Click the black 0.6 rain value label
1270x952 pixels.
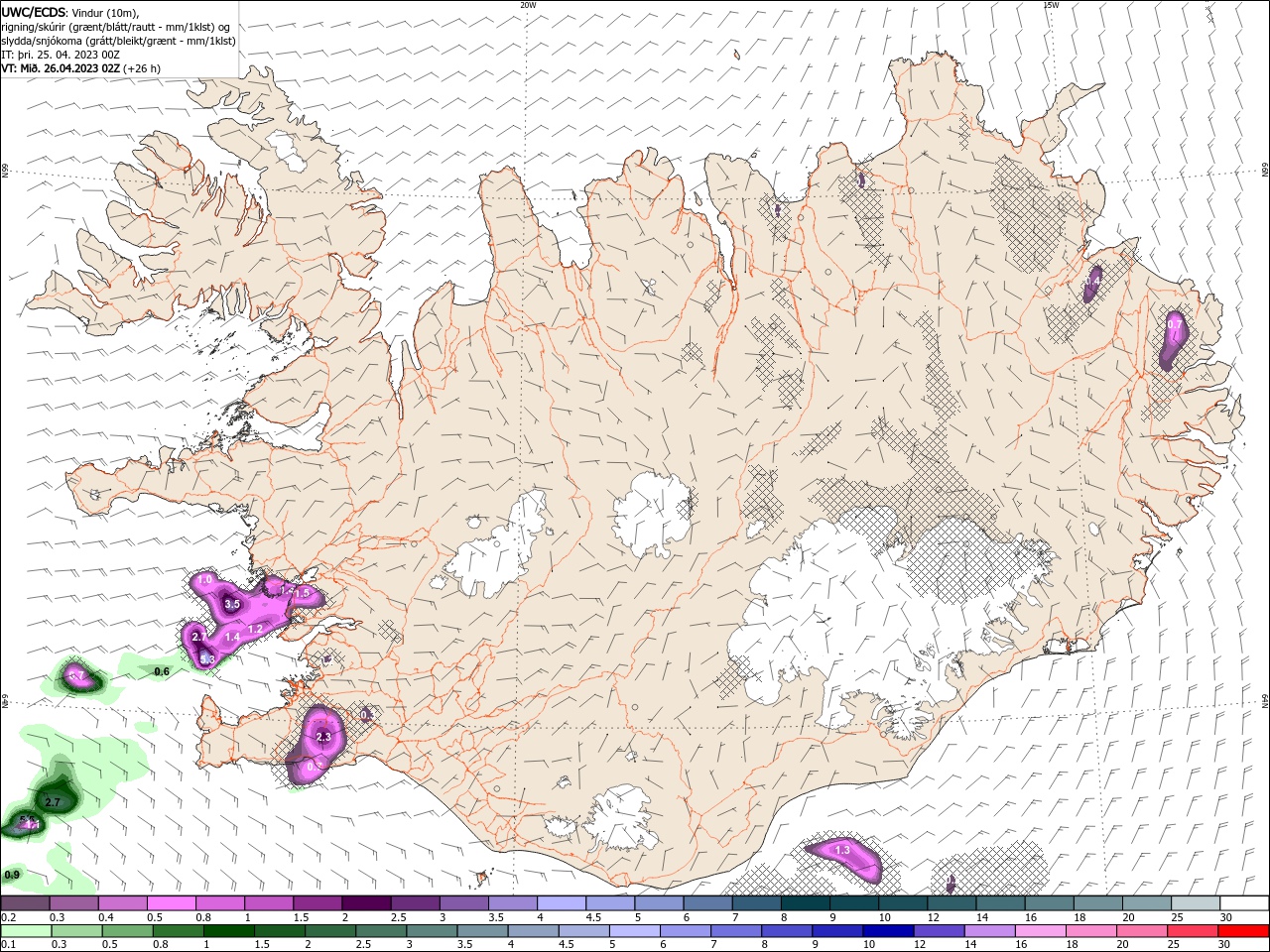click(x=162, y=671)
